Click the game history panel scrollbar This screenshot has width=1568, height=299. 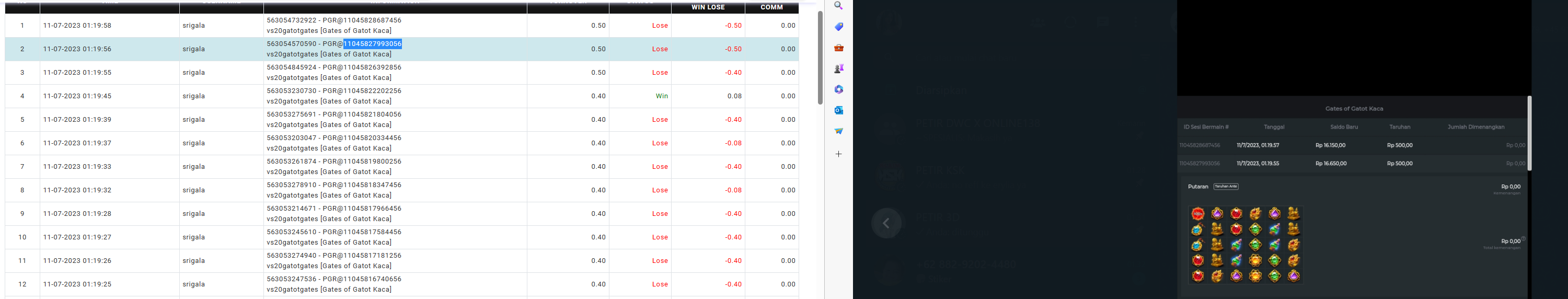click(x=1529, y=133)
